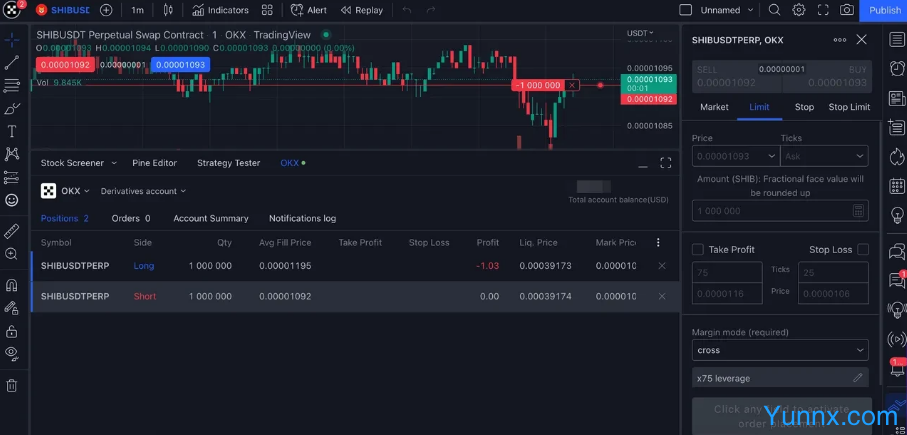
Task: Click the redo arrow
Action: (430, 10)
